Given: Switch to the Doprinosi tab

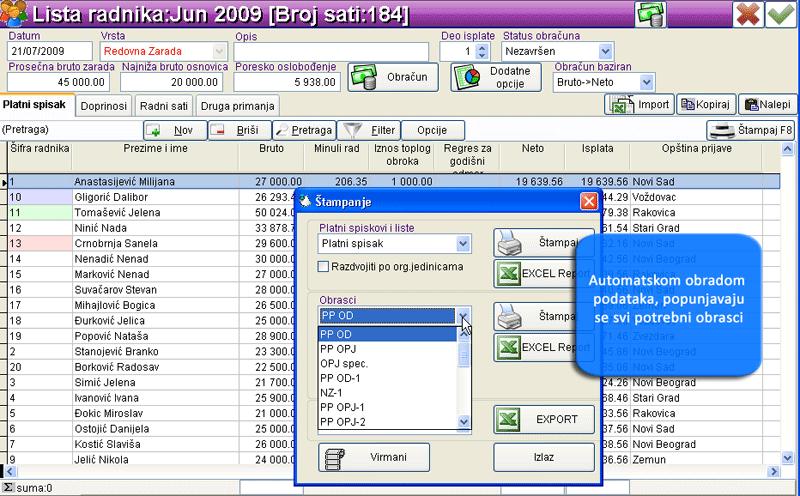Looking at the screenshot, I should click(102, 105).
